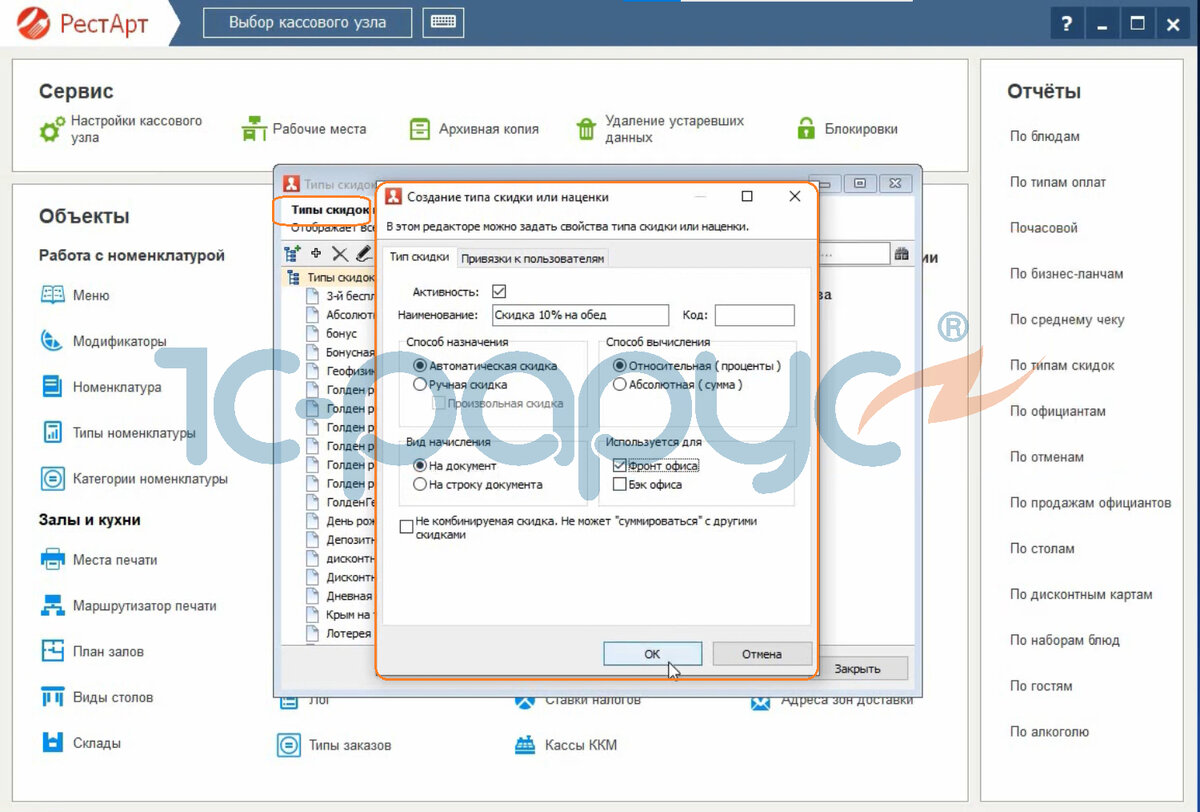Viewport: 1200px width, 812px height.
Task: Open Категории номенклатуры icon
Action: click(x=53, y=479)
